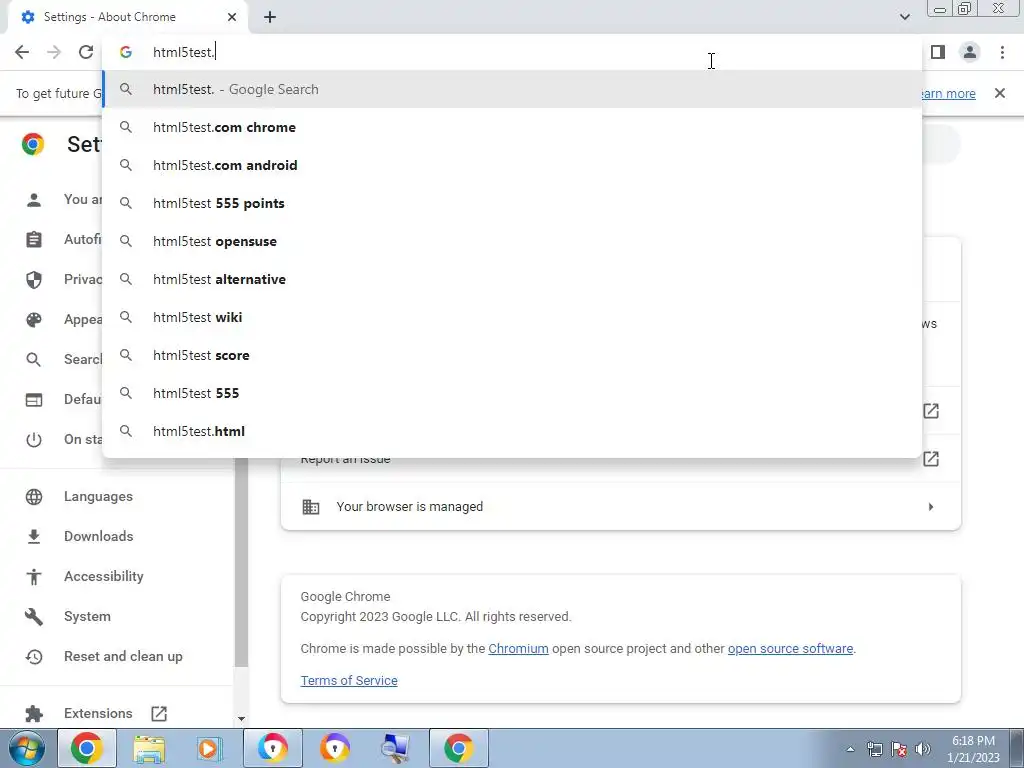Click the Settings sidebar scrollbar thumb
Screen dimensions: 1024x768
241,562
